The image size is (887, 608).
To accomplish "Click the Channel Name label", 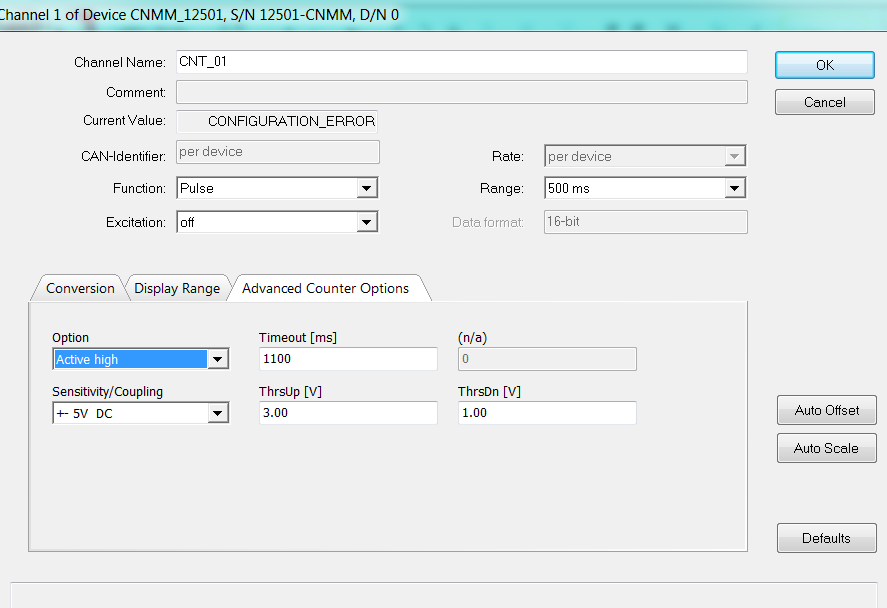I will (120, 62).
